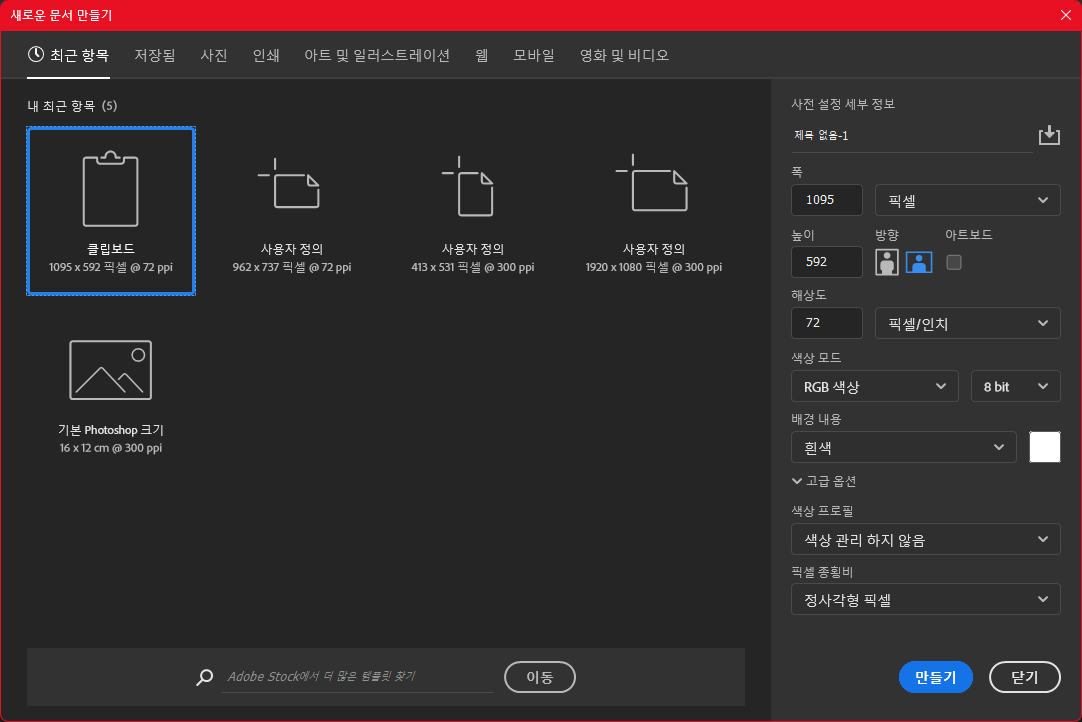
Task: Click the 폭 width input field
Action: (x=827, y=200)
